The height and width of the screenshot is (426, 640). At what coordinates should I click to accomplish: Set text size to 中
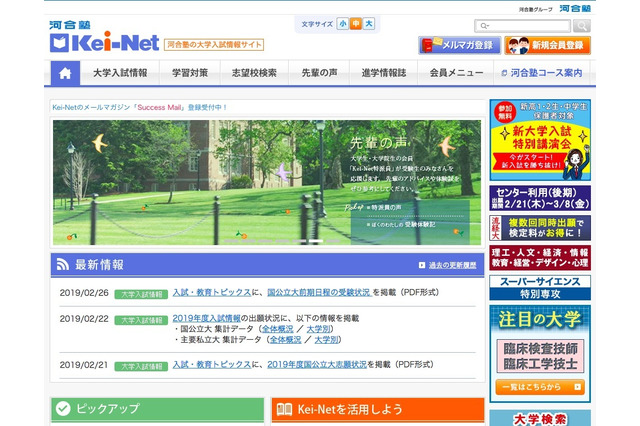[x=356, y=24]
